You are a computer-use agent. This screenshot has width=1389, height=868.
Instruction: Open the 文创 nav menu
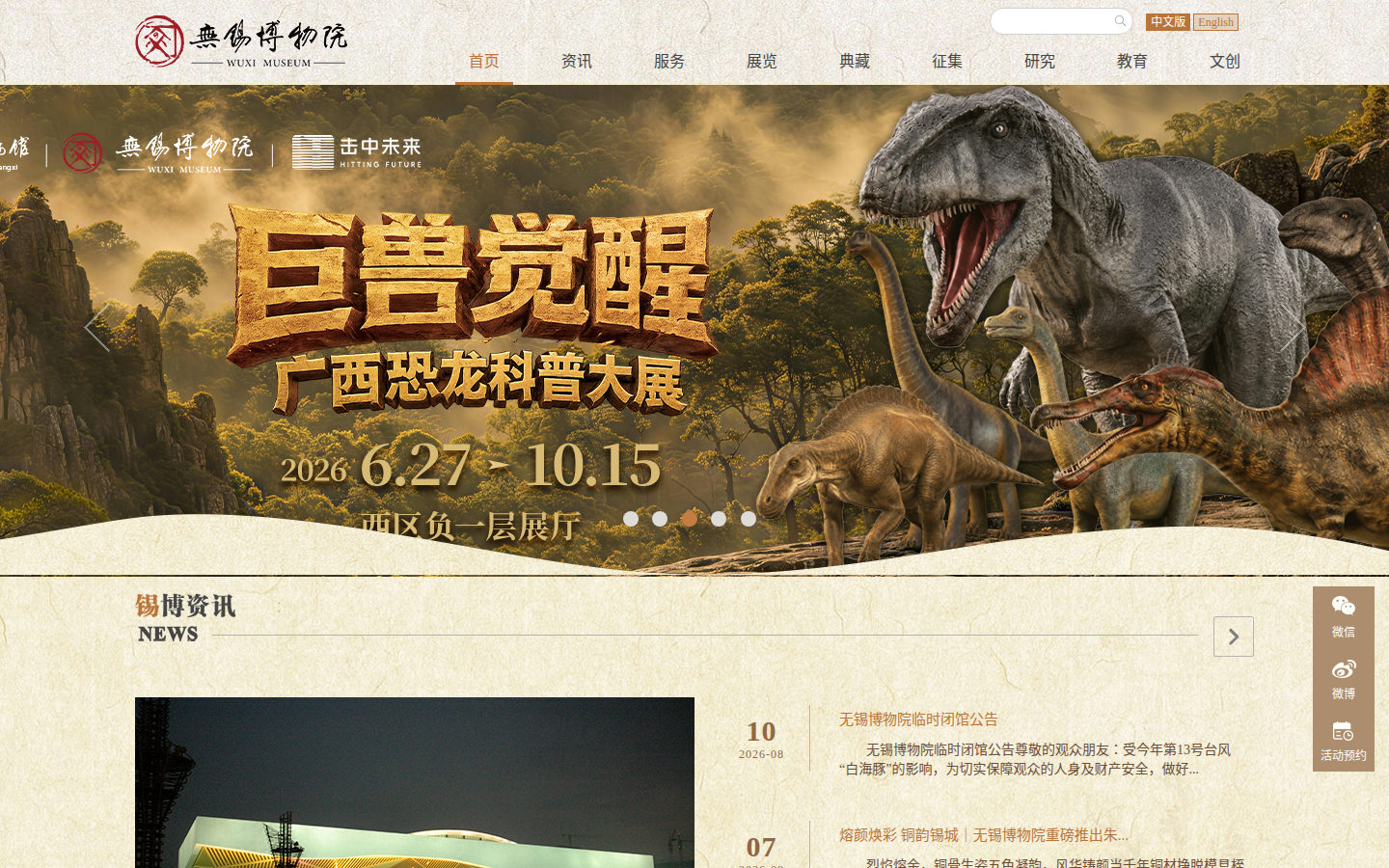[1225, 61]
